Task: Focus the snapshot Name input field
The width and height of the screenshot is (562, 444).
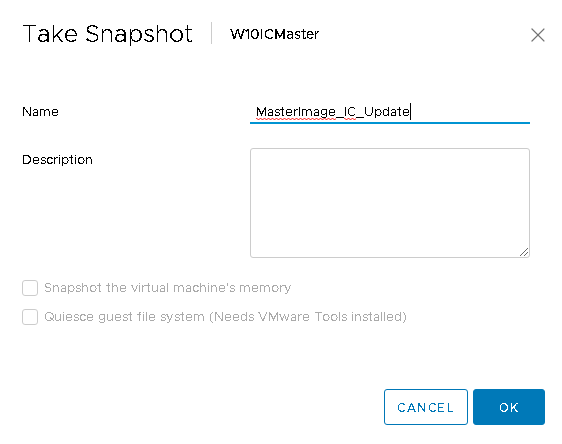Action: (x=390, y=112)
